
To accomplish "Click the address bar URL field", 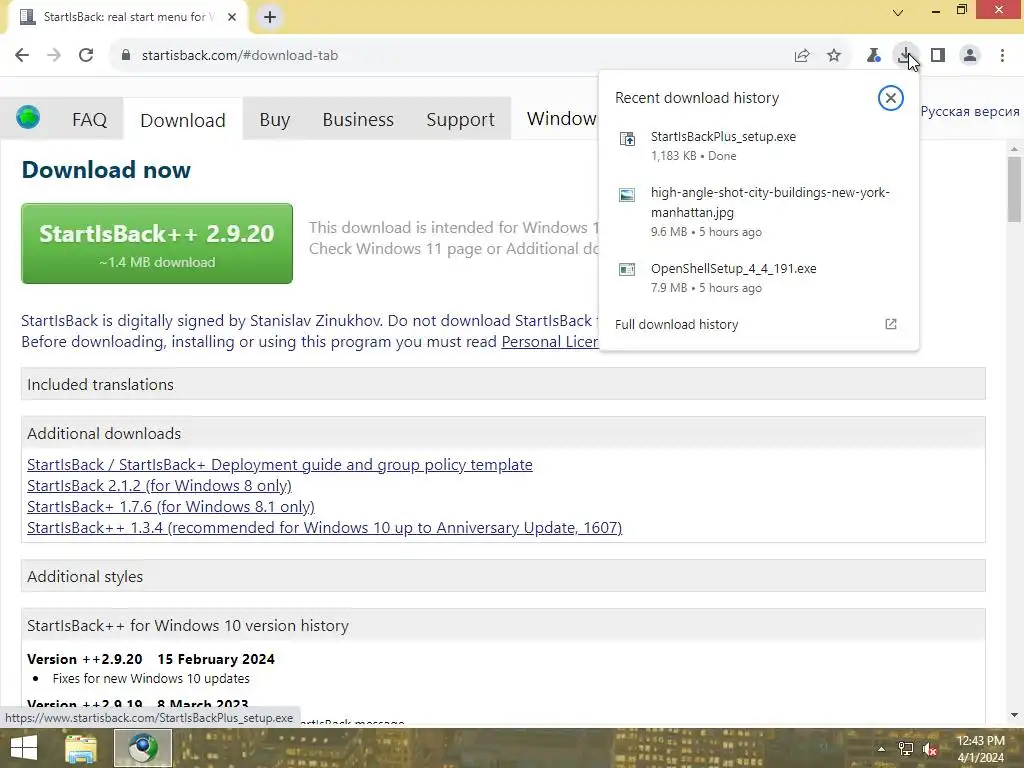I will click(451, 56).
